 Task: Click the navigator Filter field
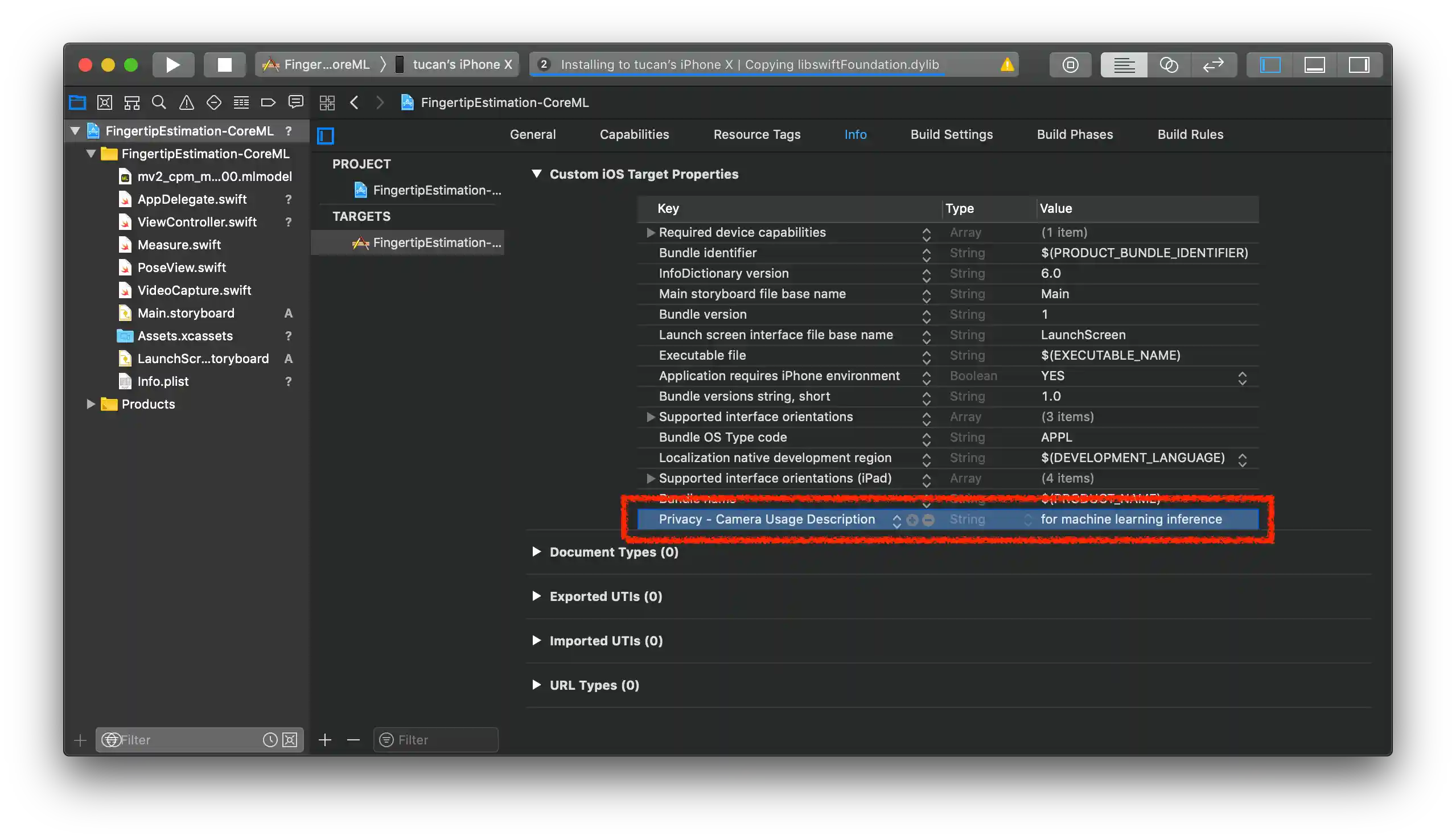click(x=184, y=740)
